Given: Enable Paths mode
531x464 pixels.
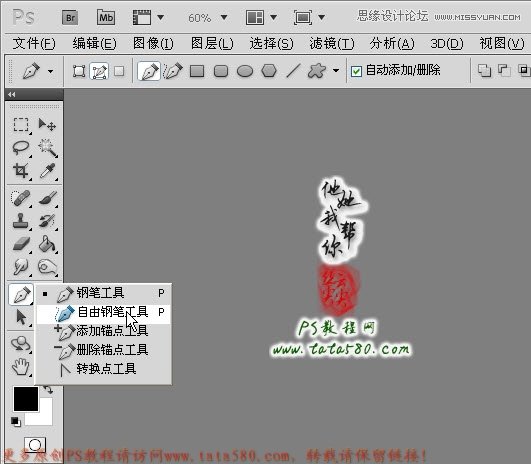Looking at the screenshot, I should tap(99, 71).
